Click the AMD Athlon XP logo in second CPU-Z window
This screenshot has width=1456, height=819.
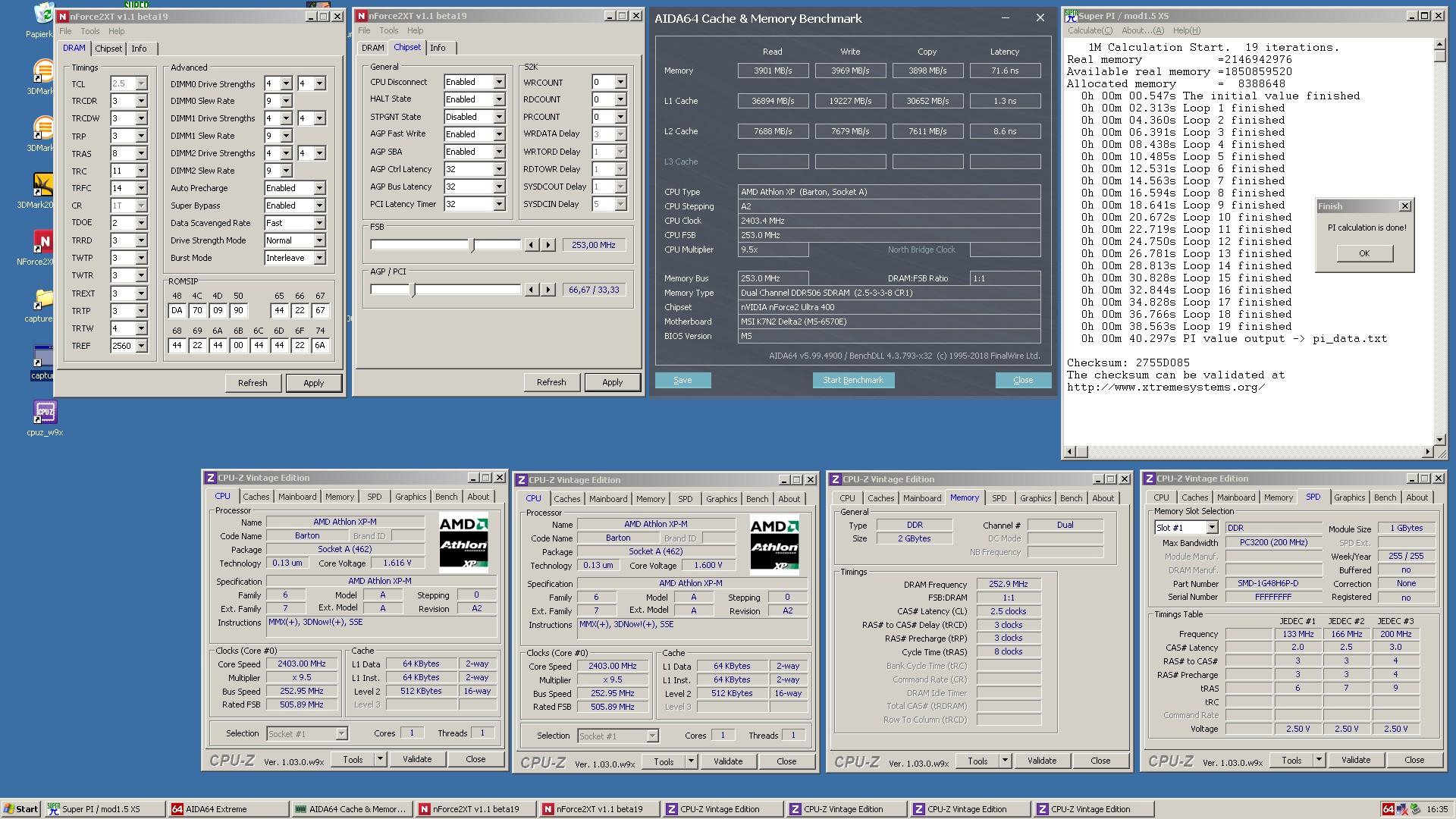[x=774, y=544]
